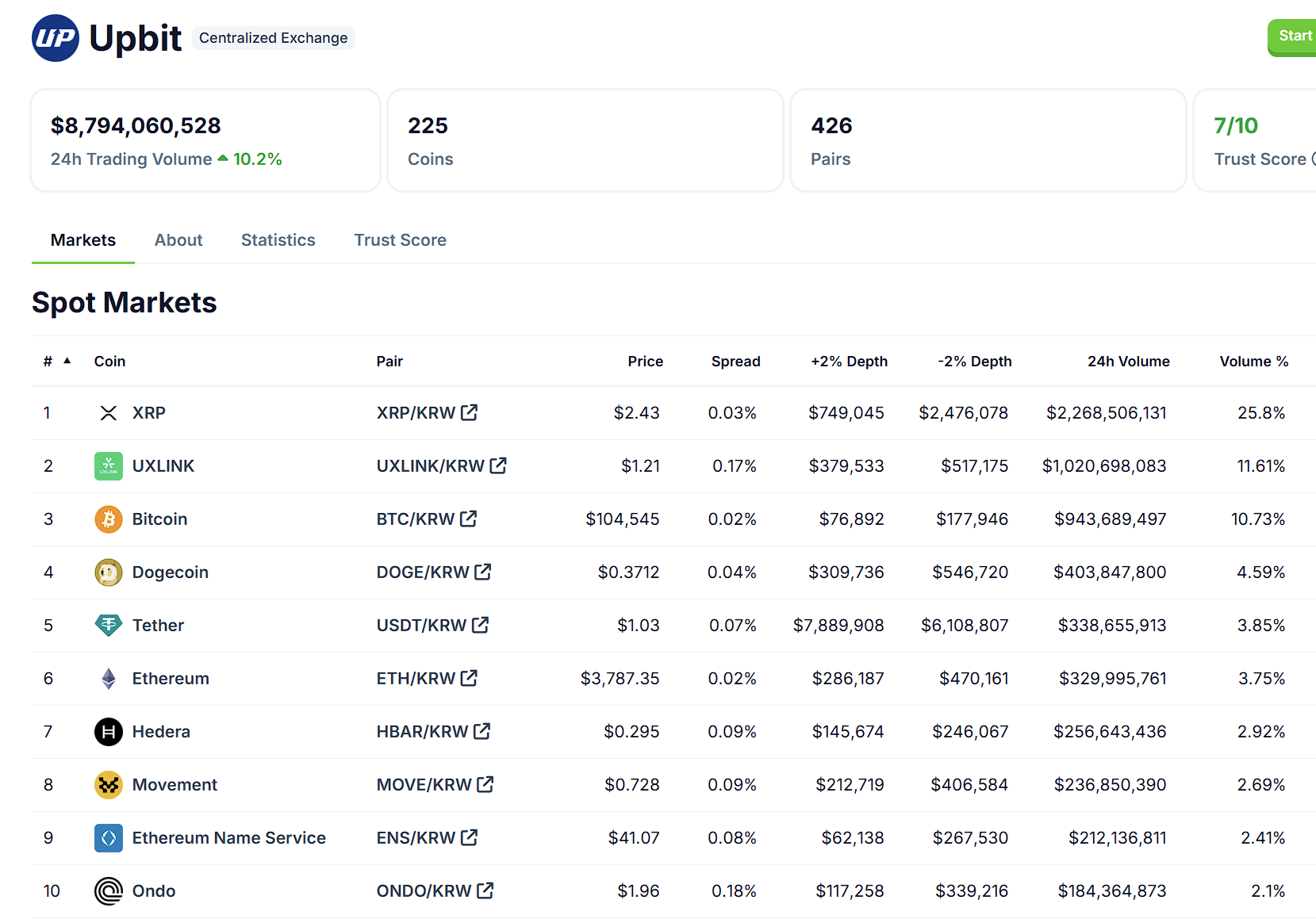
Task: Click the Upbit logo icon
Action: point(56,38)
